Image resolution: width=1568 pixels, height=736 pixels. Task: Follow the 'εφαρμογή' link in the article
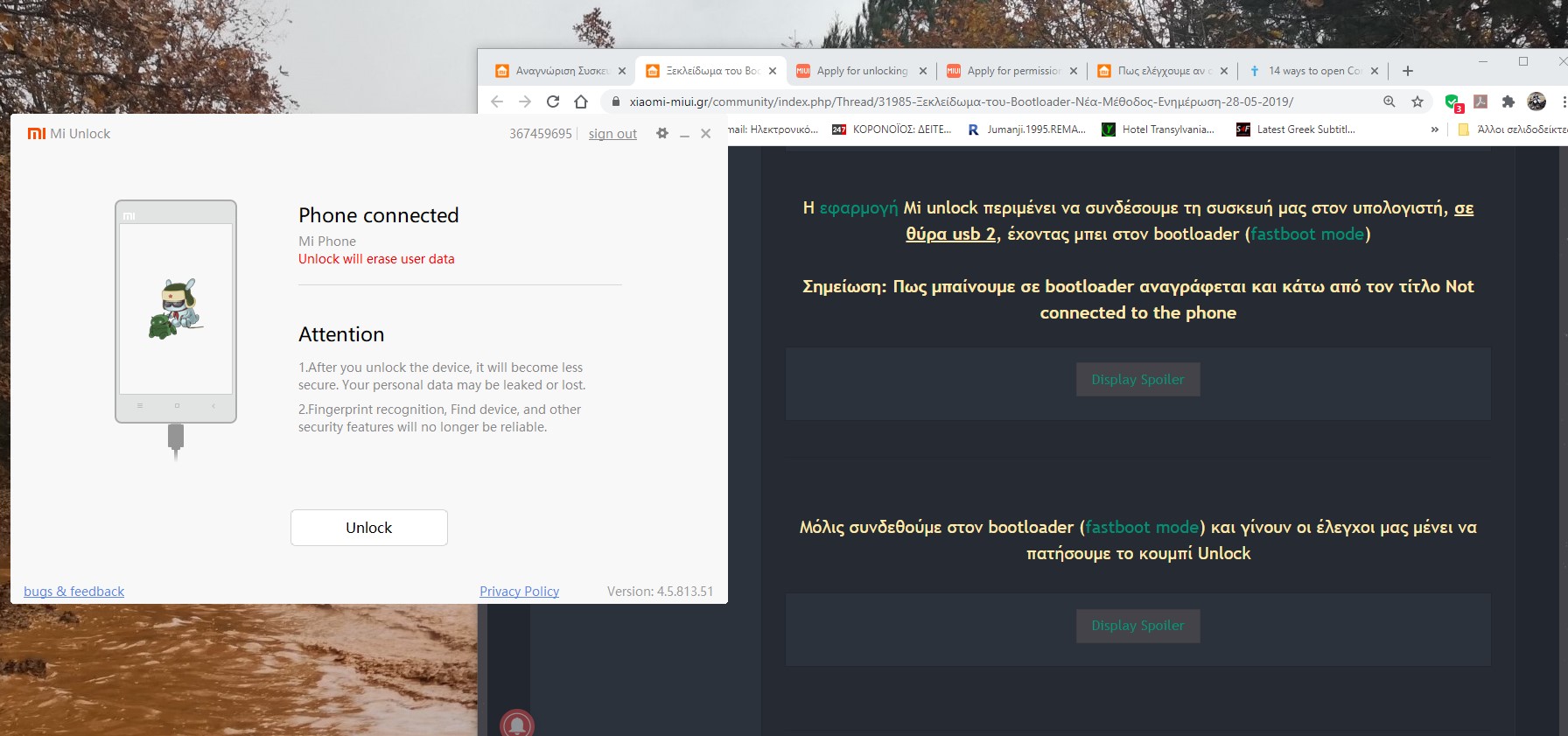tap(858, 208)
